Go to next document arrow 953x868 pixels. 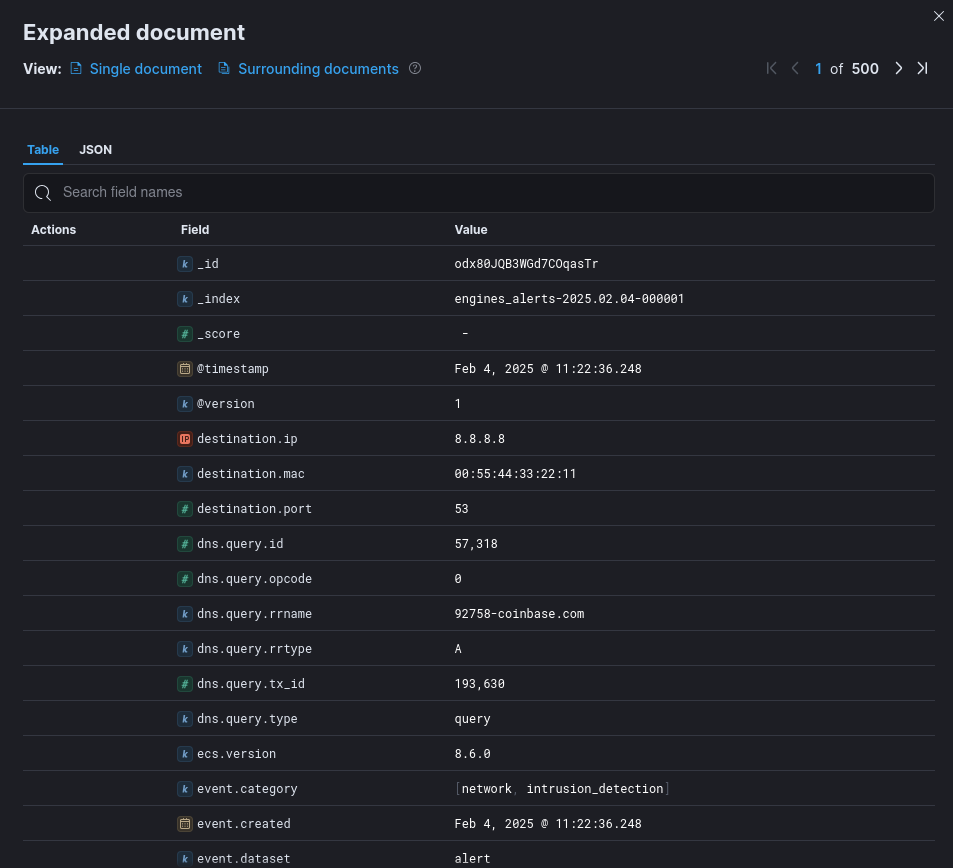[898, 69]
